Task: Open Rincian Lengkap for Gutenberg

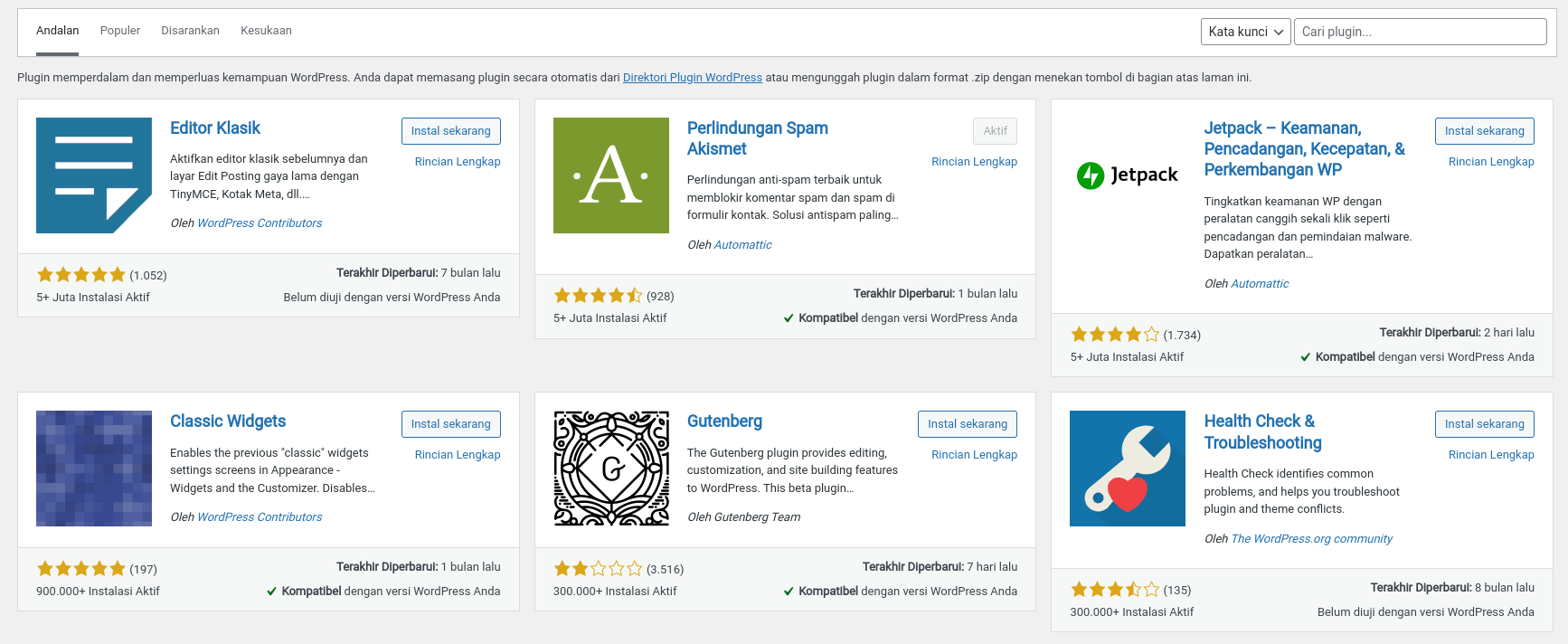Action: [x=974, y=455]
